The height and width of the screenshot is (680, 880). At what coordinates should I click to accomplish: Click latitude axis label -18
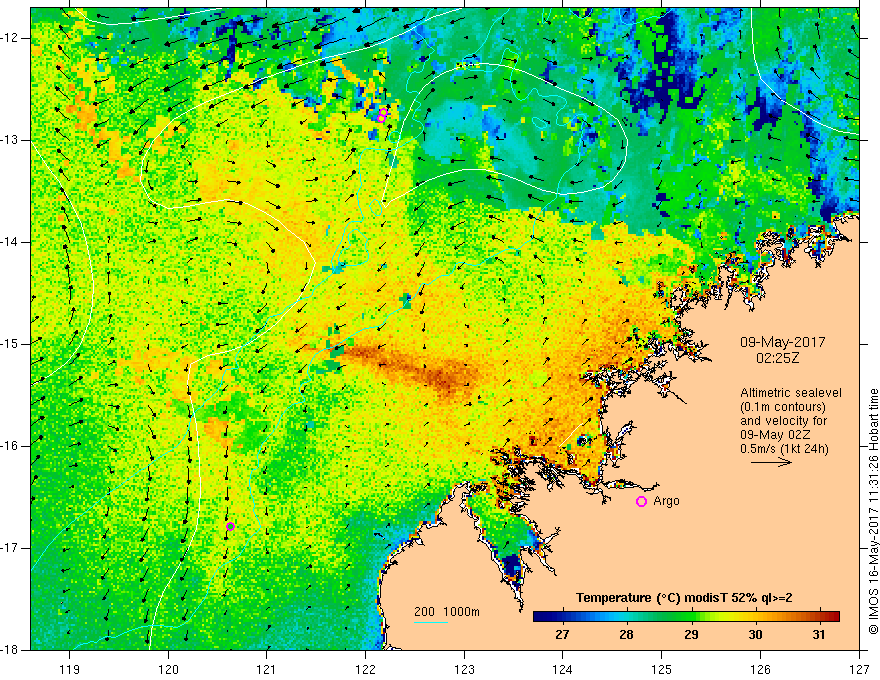click(x=10, y=649)
